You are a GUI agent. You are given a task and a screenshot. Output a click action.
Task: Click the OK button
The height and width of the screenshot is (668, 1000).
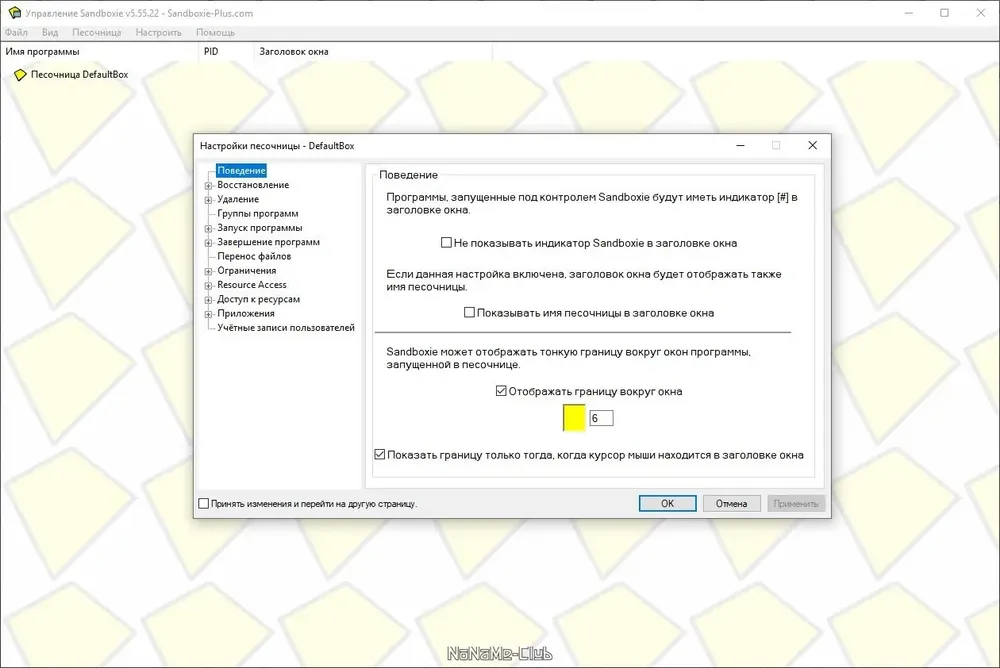(x=667, y=503)
